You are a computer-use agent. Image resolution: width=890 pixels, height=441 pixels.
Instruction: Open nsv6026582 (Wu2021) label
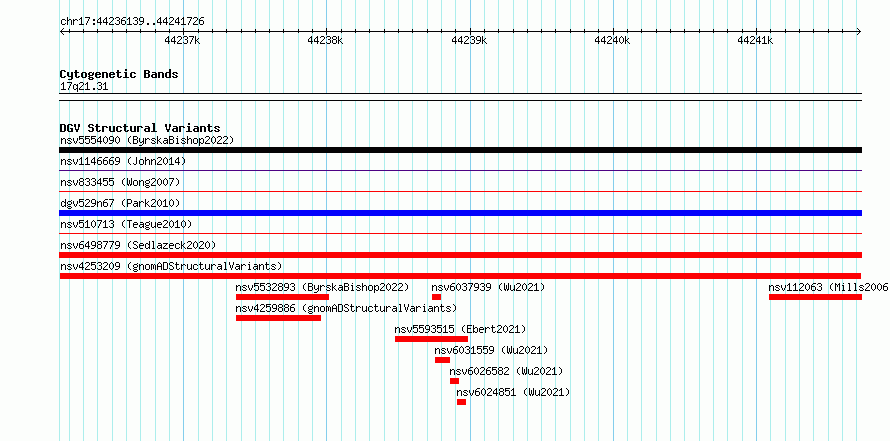(506, 371)
